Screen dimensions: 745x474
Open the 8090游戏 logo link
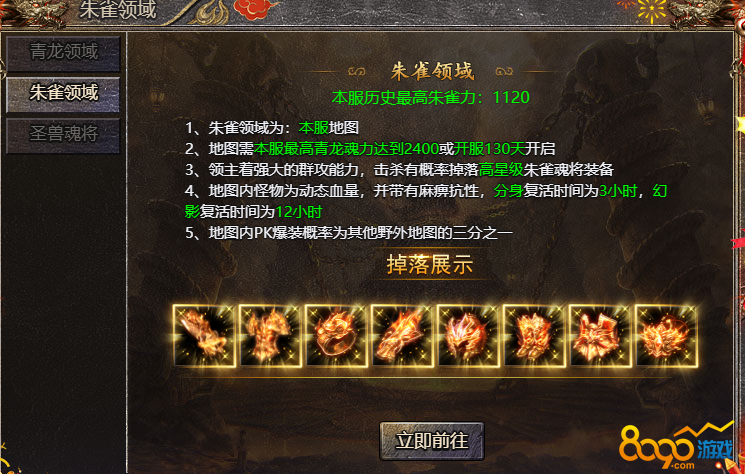pyautogui.click(x=677, y=446)
